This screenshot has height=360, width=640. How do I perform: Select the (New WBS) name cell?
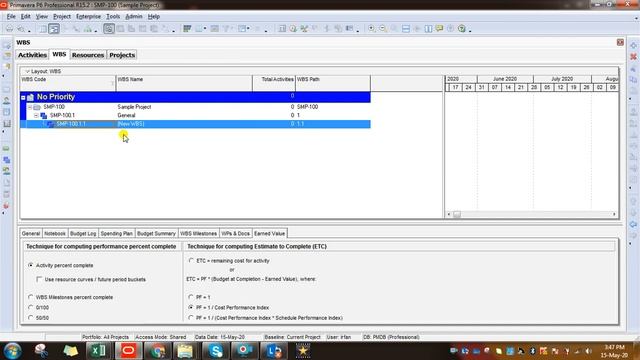(x=184, y=124)
